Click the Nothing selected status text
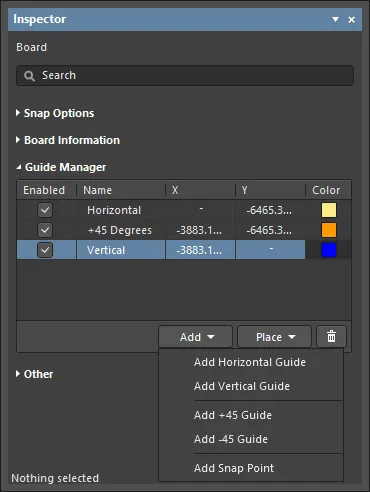This screenshot has height=492, width=370. click(x=55, y=478)
